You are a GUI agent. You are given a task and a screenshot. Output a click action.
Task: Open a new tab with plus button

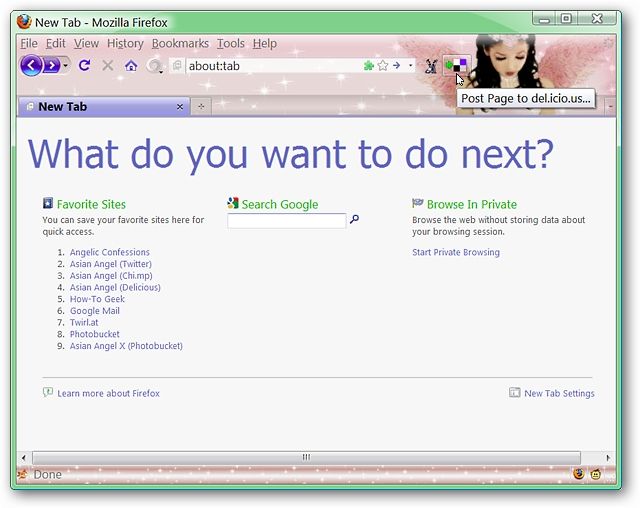[x=201, y=106]
